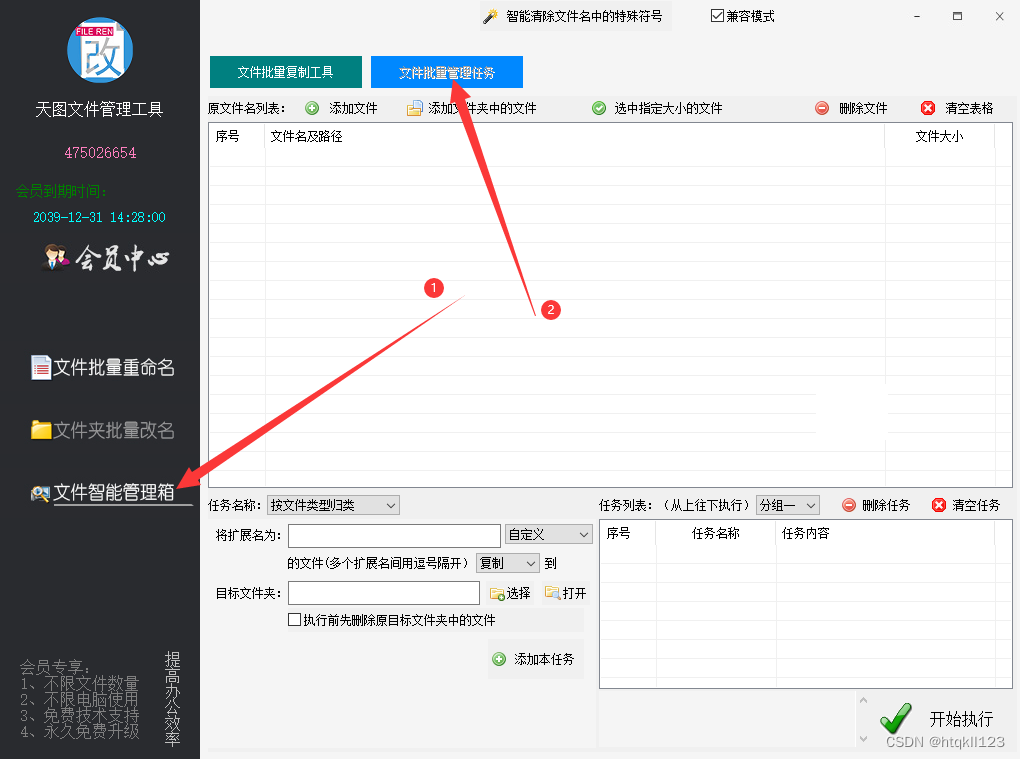
Task: Click the magic wand icon for 智能清除文件名中的特殊符号
Action: 490,16
